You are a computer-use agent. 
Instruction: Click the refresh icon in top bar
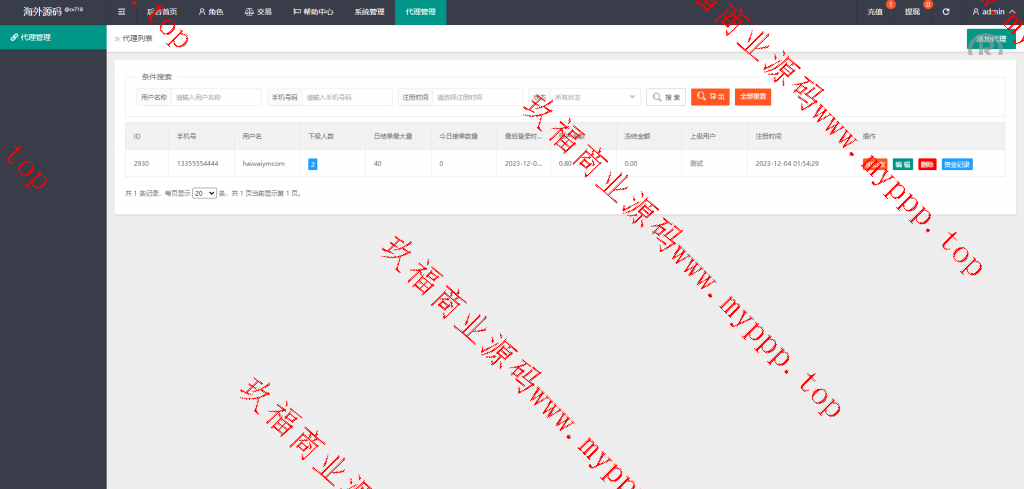point(946,12)
